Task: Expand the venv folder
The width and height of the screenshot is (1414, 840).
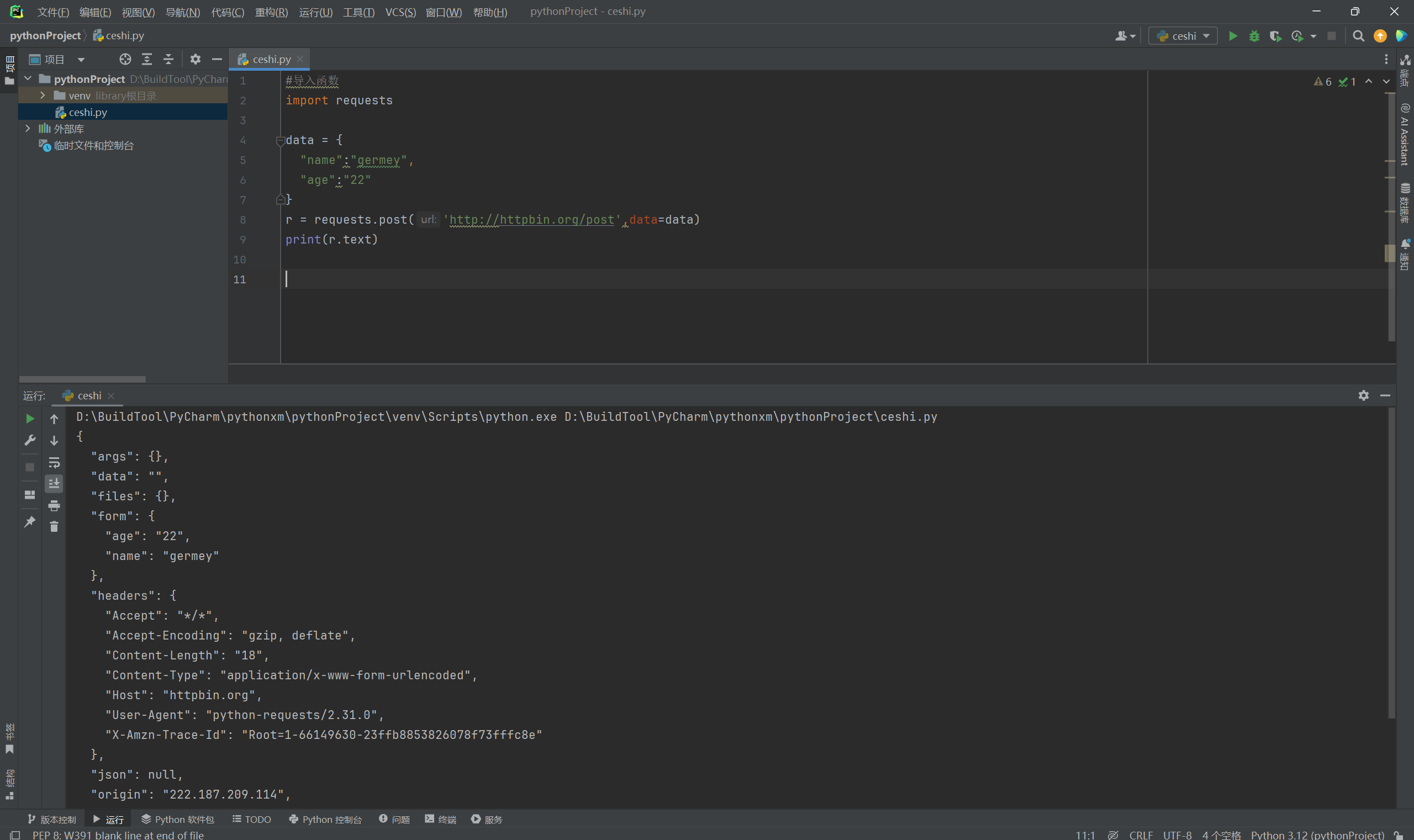Action: coord(43,96)
